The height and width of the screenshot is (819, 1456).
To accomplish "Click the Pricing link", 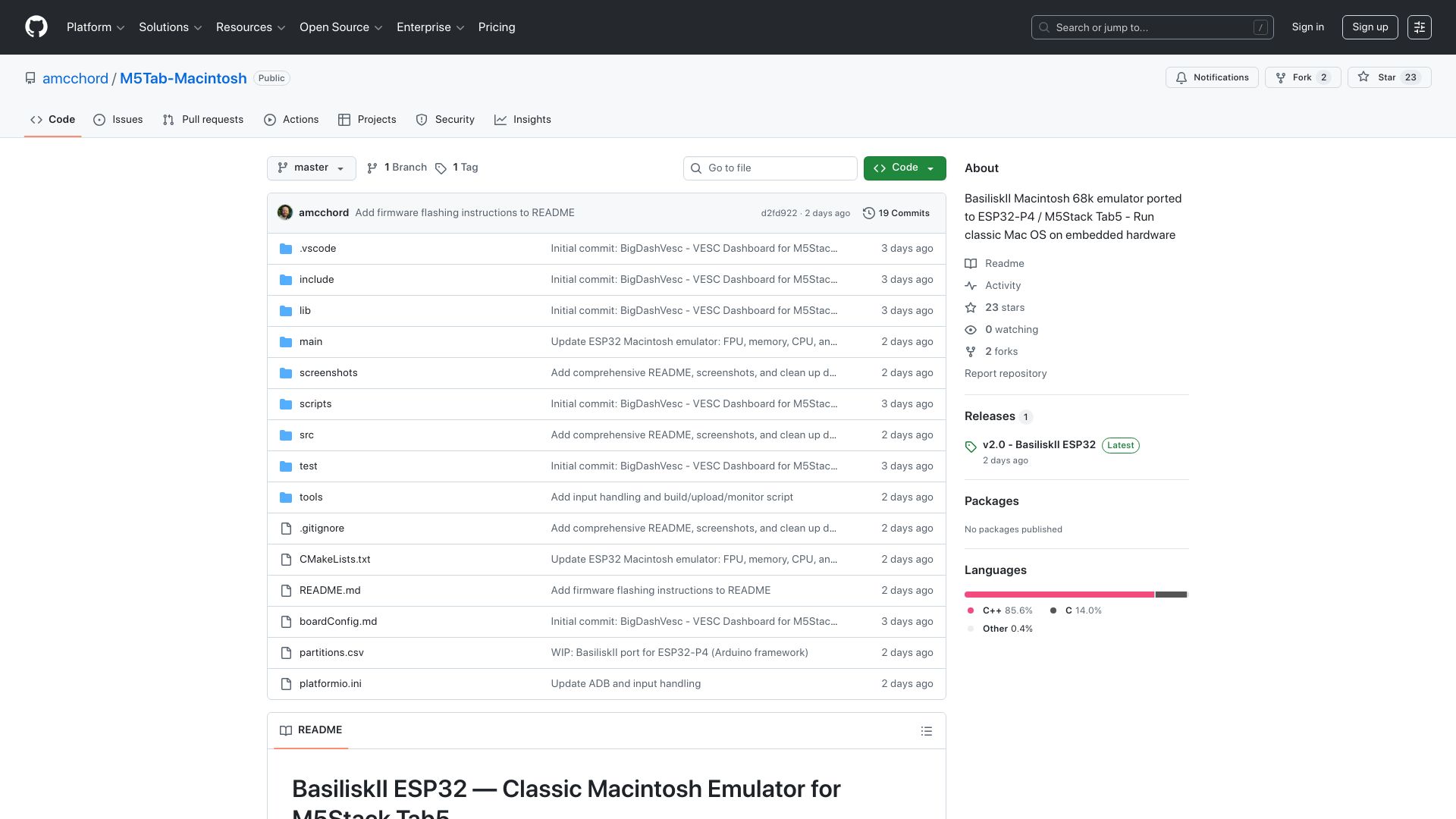I will 497,27.
